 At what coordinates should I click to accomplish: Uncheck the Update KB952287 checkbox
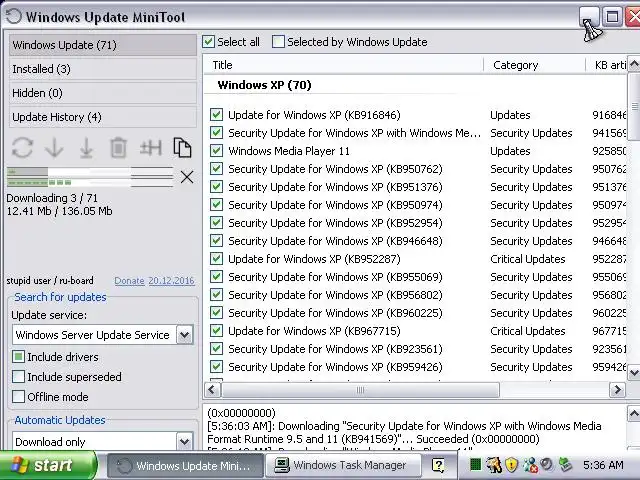tap(216, 259)
